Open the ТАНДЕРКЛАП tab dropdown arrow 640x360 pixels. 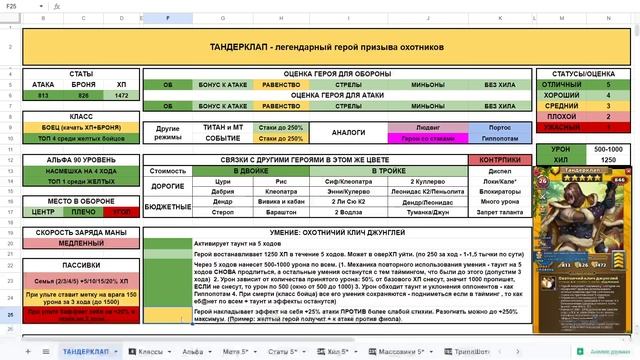click(x=116, y=351)
